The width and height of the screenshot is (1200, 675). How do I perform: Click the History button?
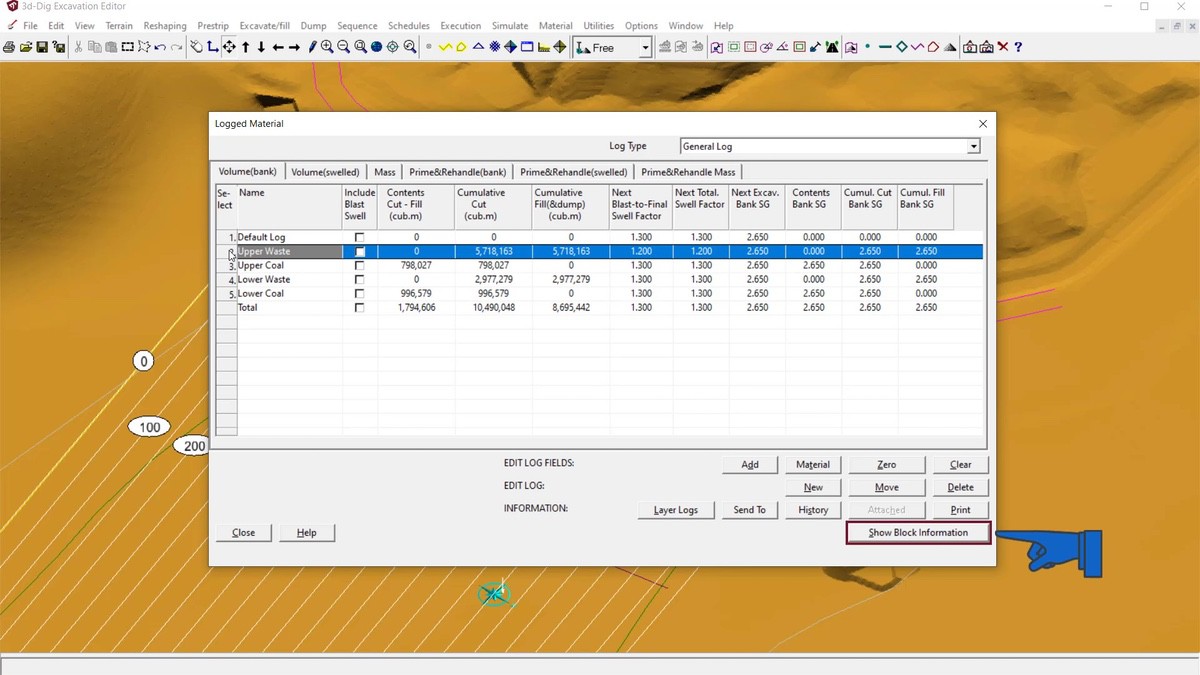[813, 510]
